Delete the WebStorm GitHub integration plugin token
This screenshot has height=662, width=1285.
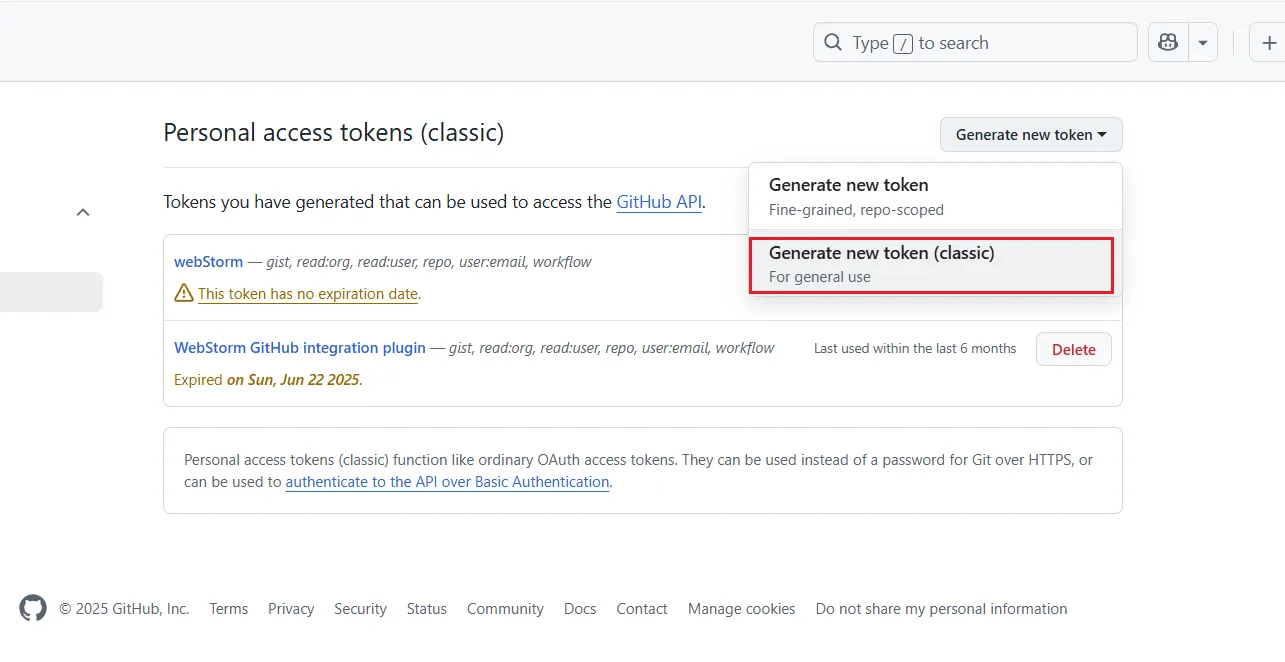point(1073,349)
